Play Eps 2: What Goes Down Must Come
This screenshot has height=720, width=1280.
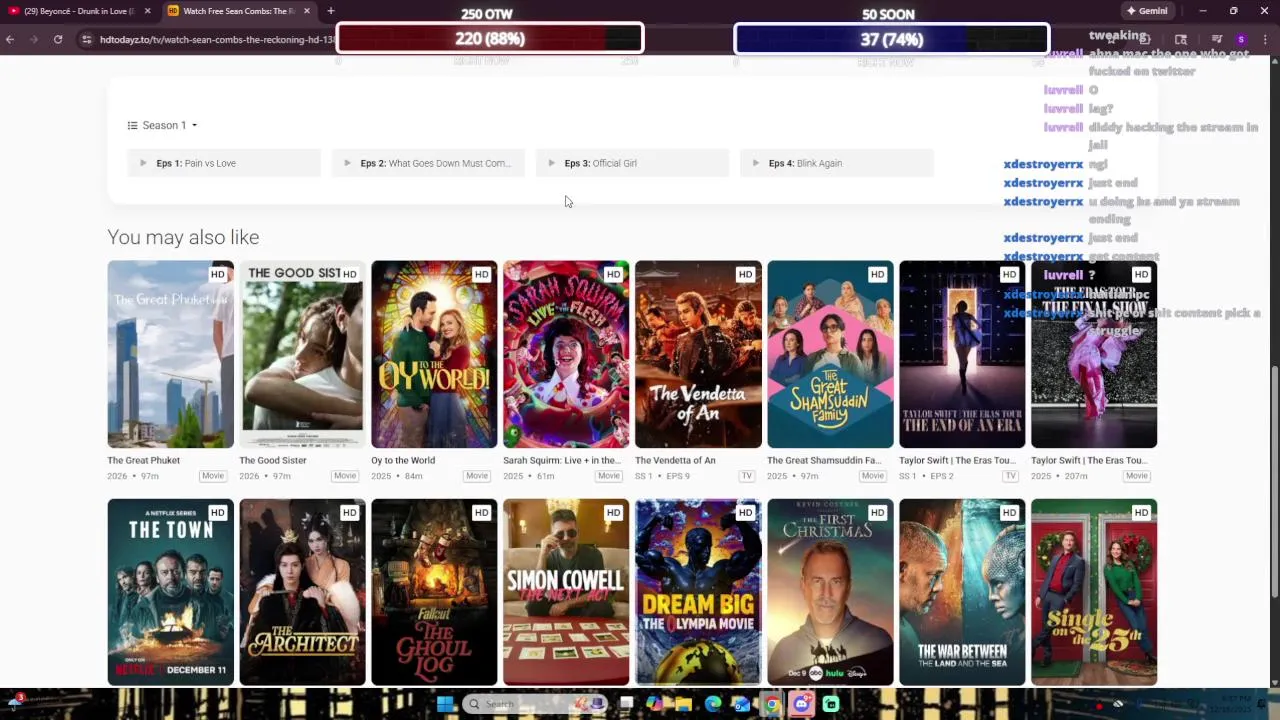[428, 163]
